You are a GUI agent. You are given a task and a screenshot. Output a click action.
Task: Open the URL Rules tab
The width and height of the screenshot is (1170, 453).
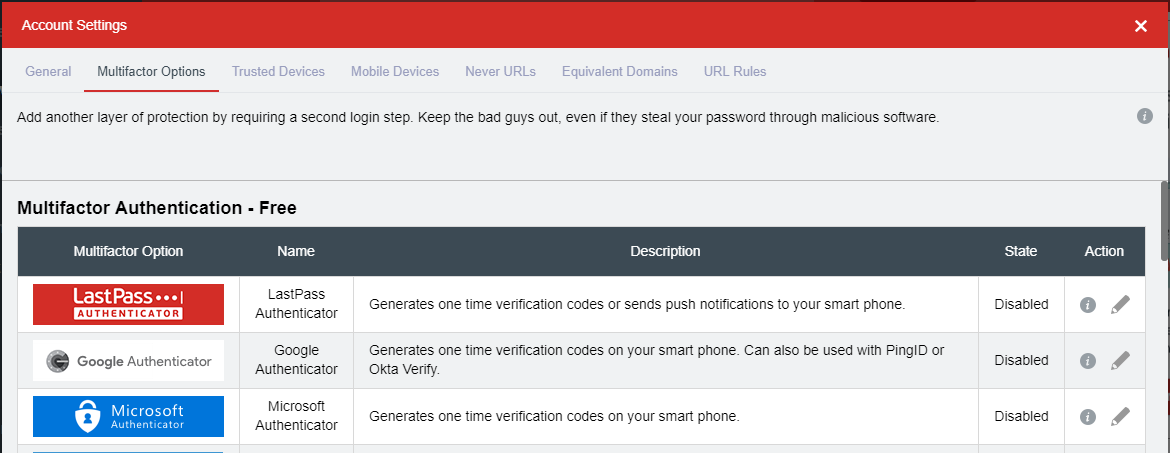[x=735, y=72]
